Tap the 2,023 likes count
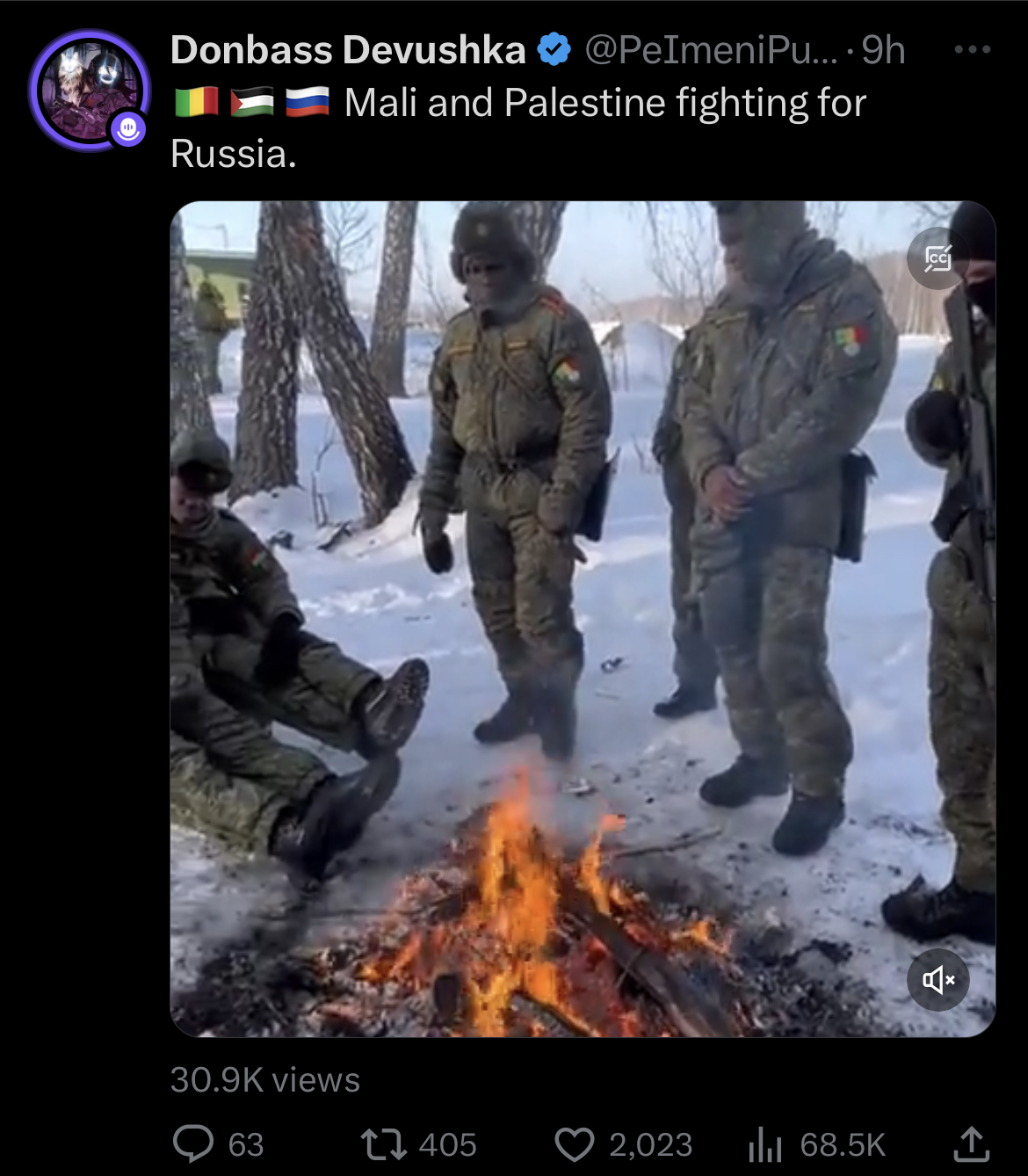 pos(651,1145)
